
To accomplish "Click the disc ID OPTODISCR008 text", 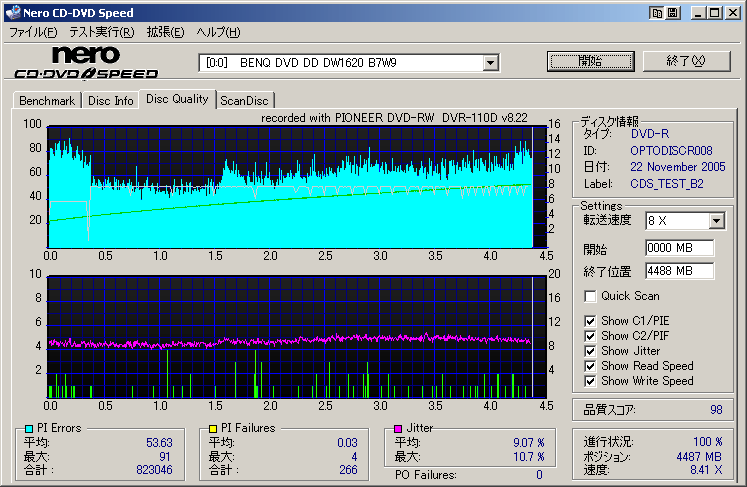I will click(x=671, y=151).
